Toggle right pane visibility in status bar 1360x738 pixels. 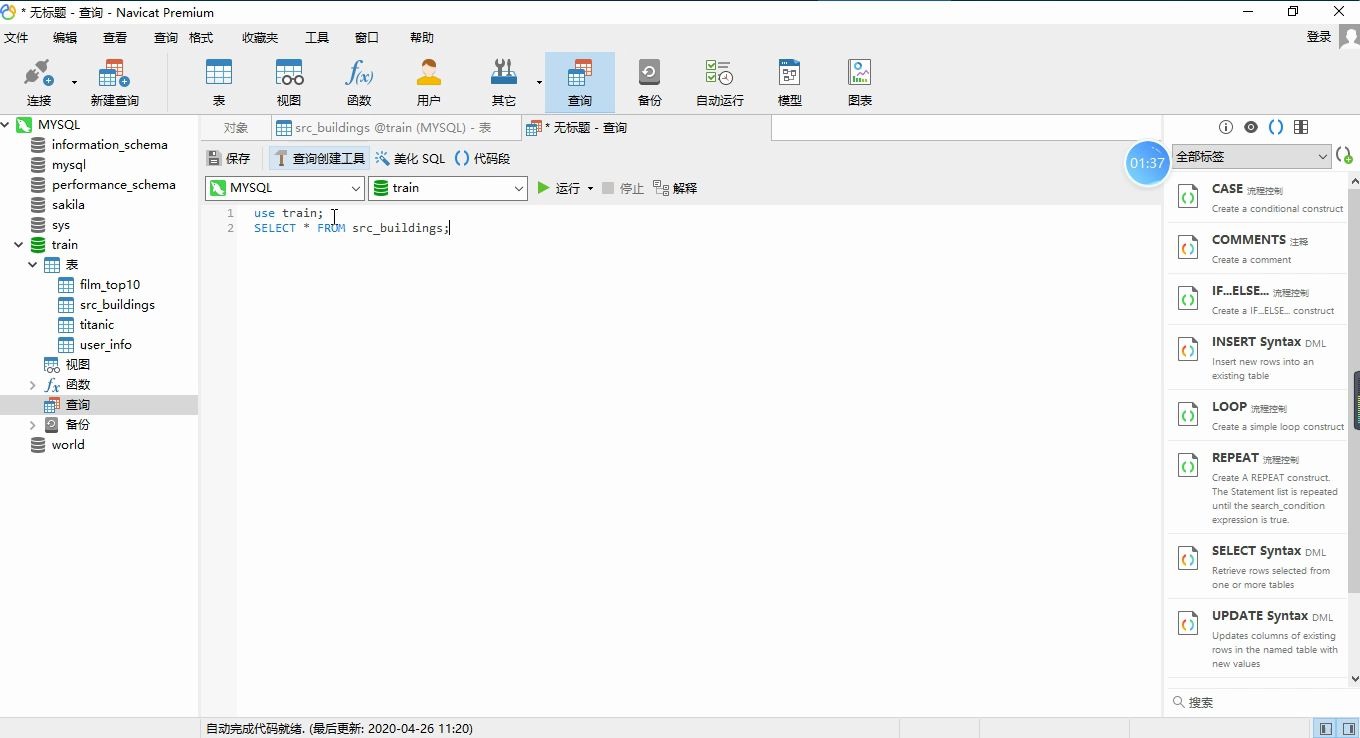coord(1348,729)
